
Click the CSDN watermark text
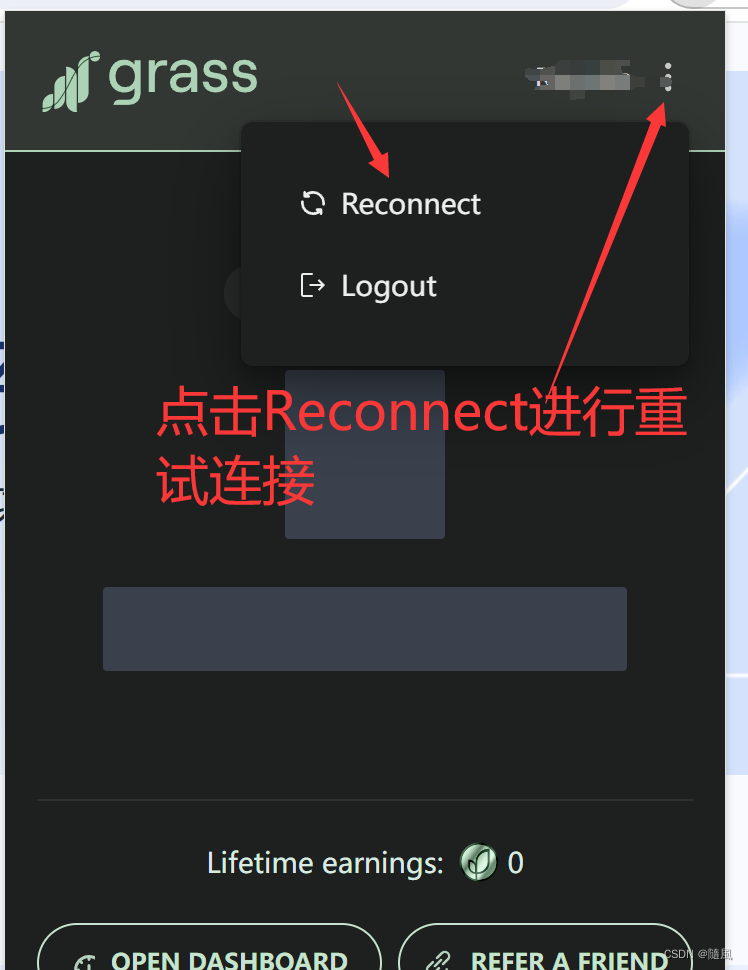coord(698,954)
